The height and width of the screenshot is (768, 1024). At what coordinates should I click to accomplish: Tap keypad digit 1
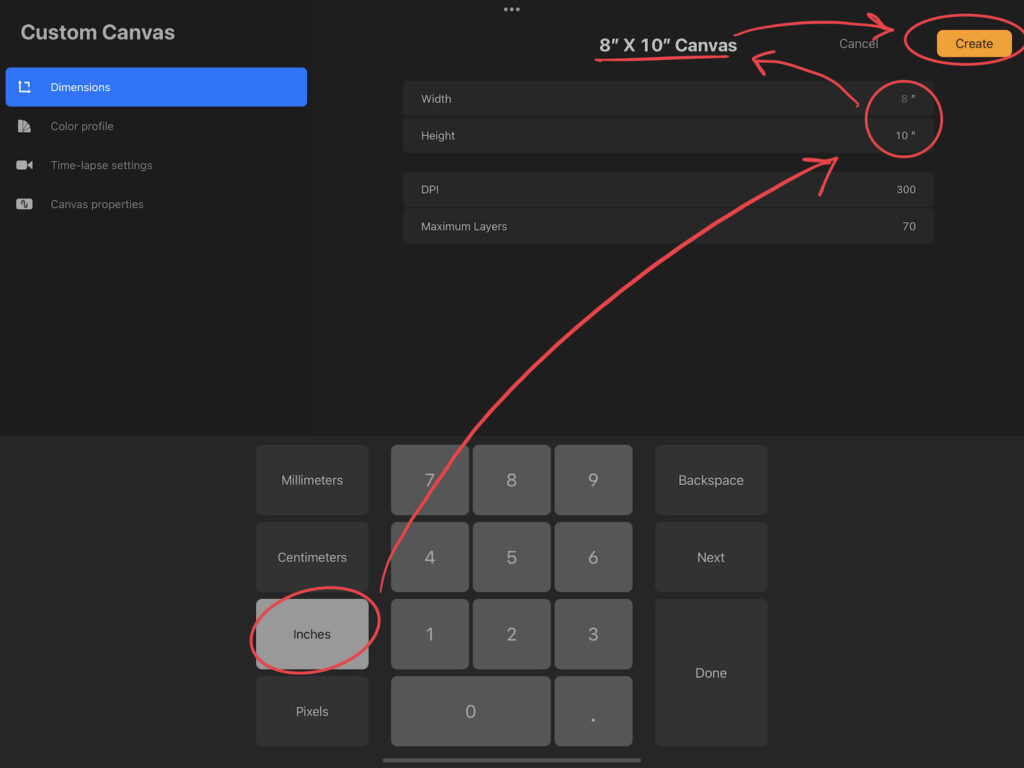(x=430, y=634)
